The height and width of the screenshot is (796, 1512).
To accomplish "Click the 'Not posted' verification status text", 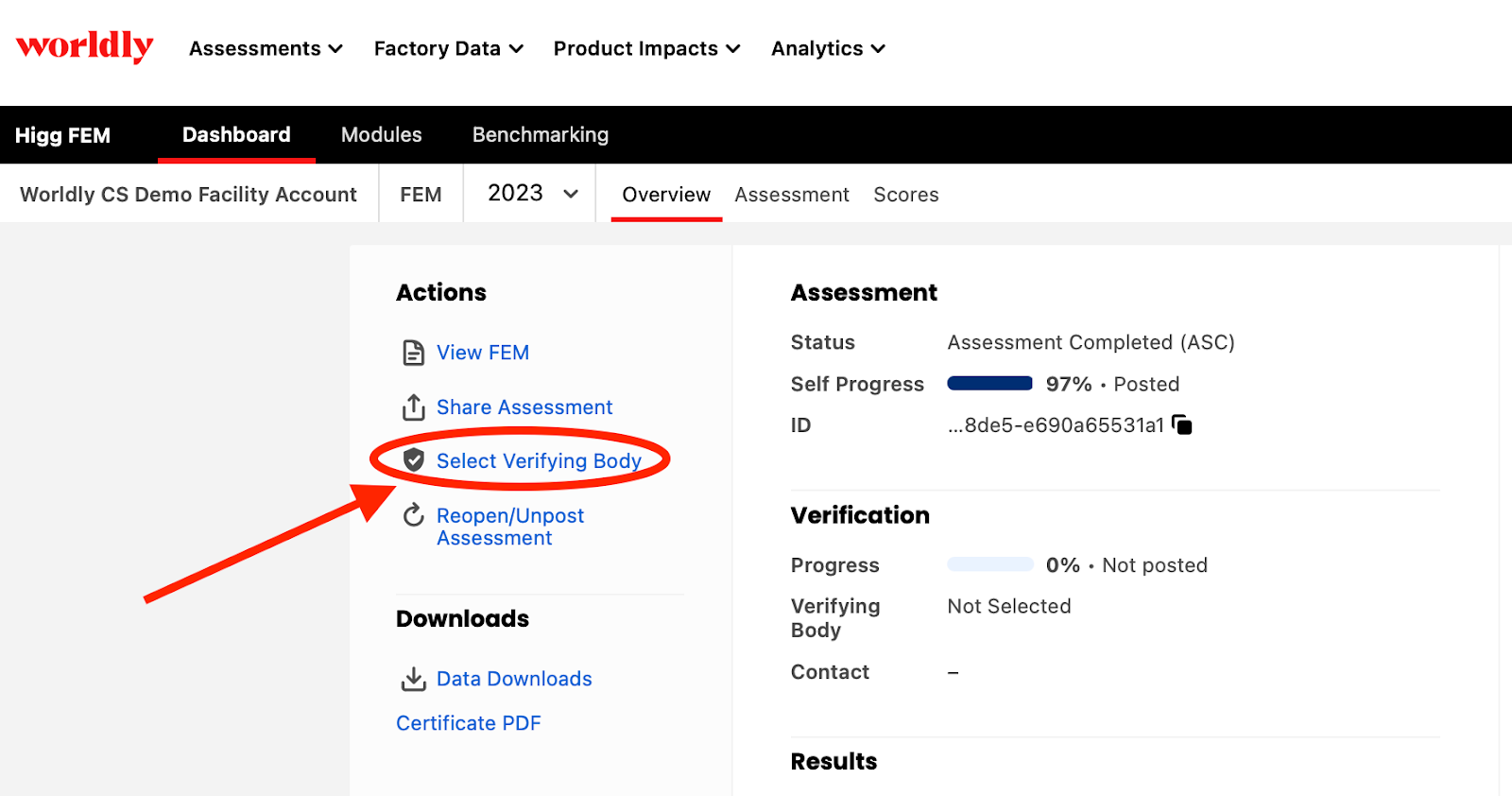I will tap(1155, 565).
